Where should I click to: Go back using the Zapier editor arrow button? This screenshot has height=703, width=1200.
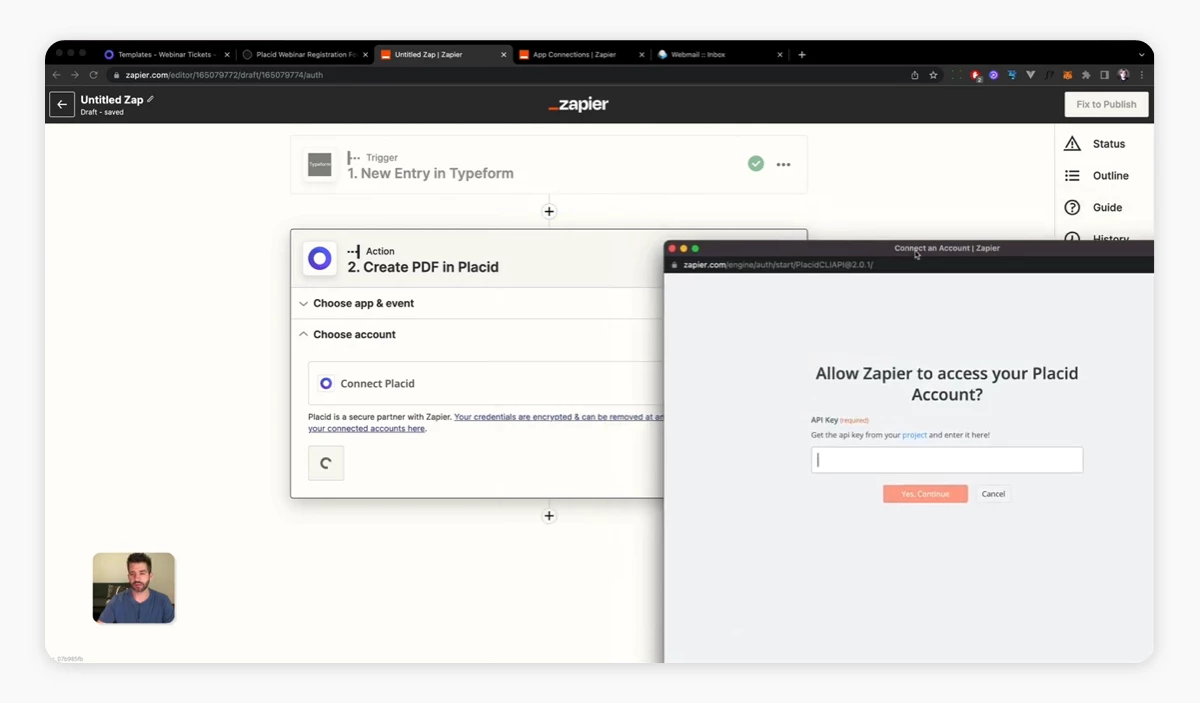(62, 104)
